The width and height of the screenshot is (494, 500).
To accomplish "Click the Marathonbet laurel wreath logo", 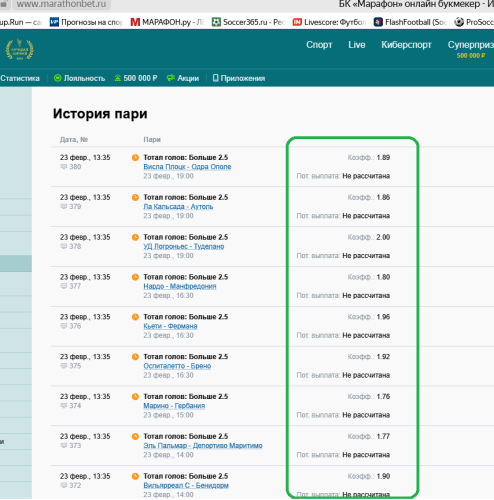I will click(x=20, y=49).
